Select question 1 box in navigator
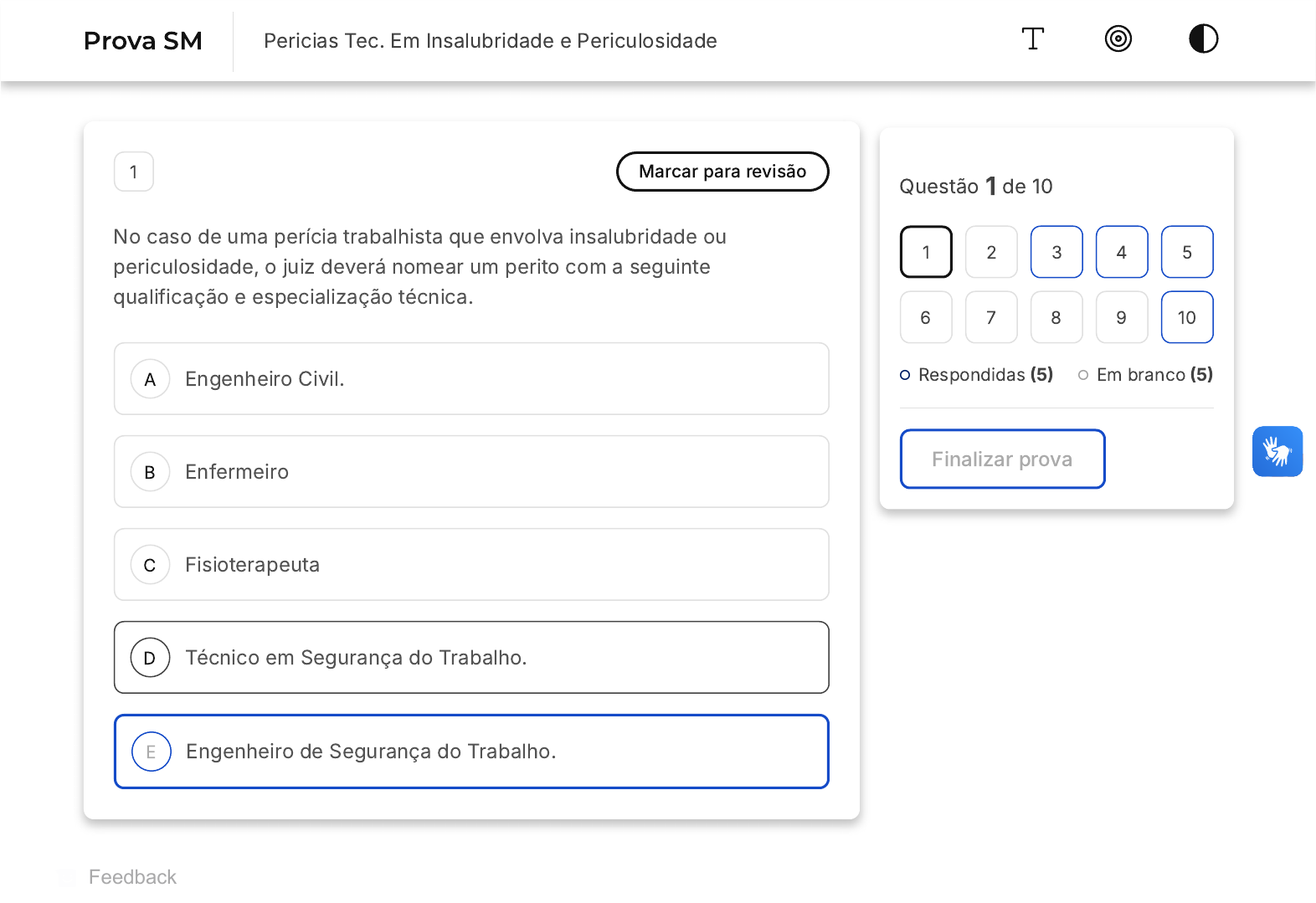This screenshot has width=1316, height=903. click(x=926, y=252)
